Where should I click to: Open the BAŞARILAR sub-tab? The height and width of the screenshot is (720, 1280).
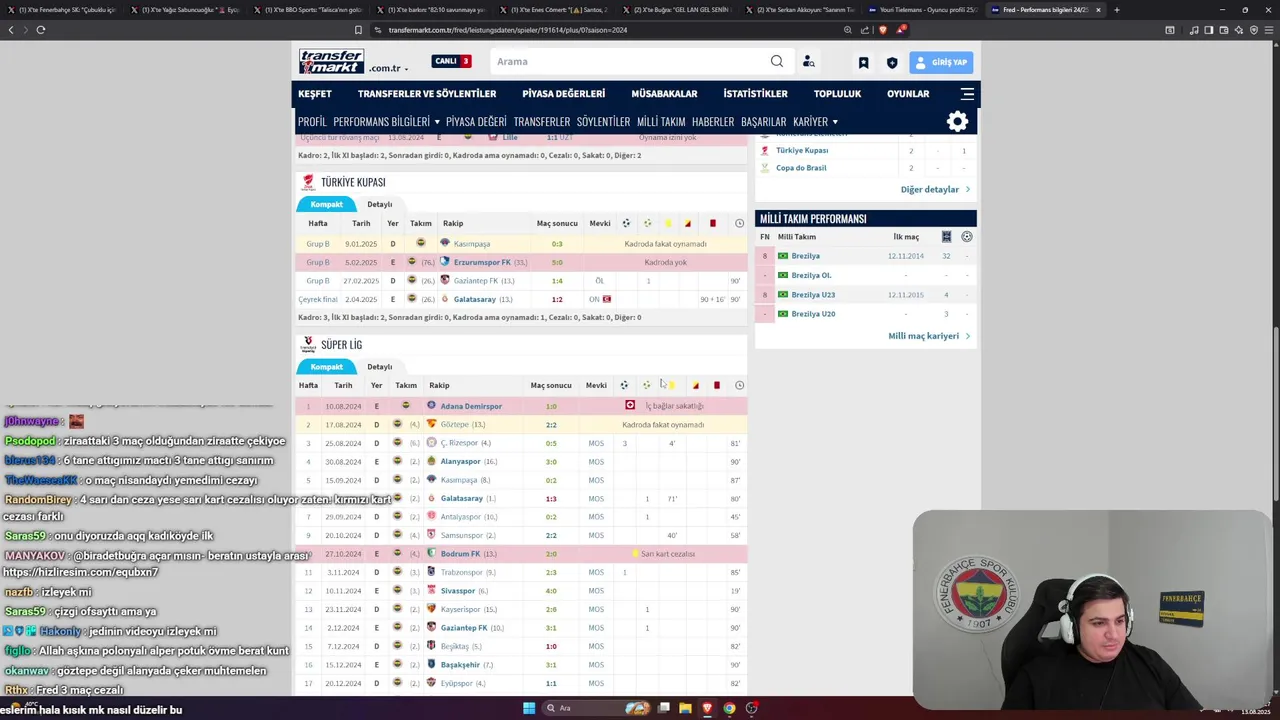pyautogui.click(x=763, y=122)
